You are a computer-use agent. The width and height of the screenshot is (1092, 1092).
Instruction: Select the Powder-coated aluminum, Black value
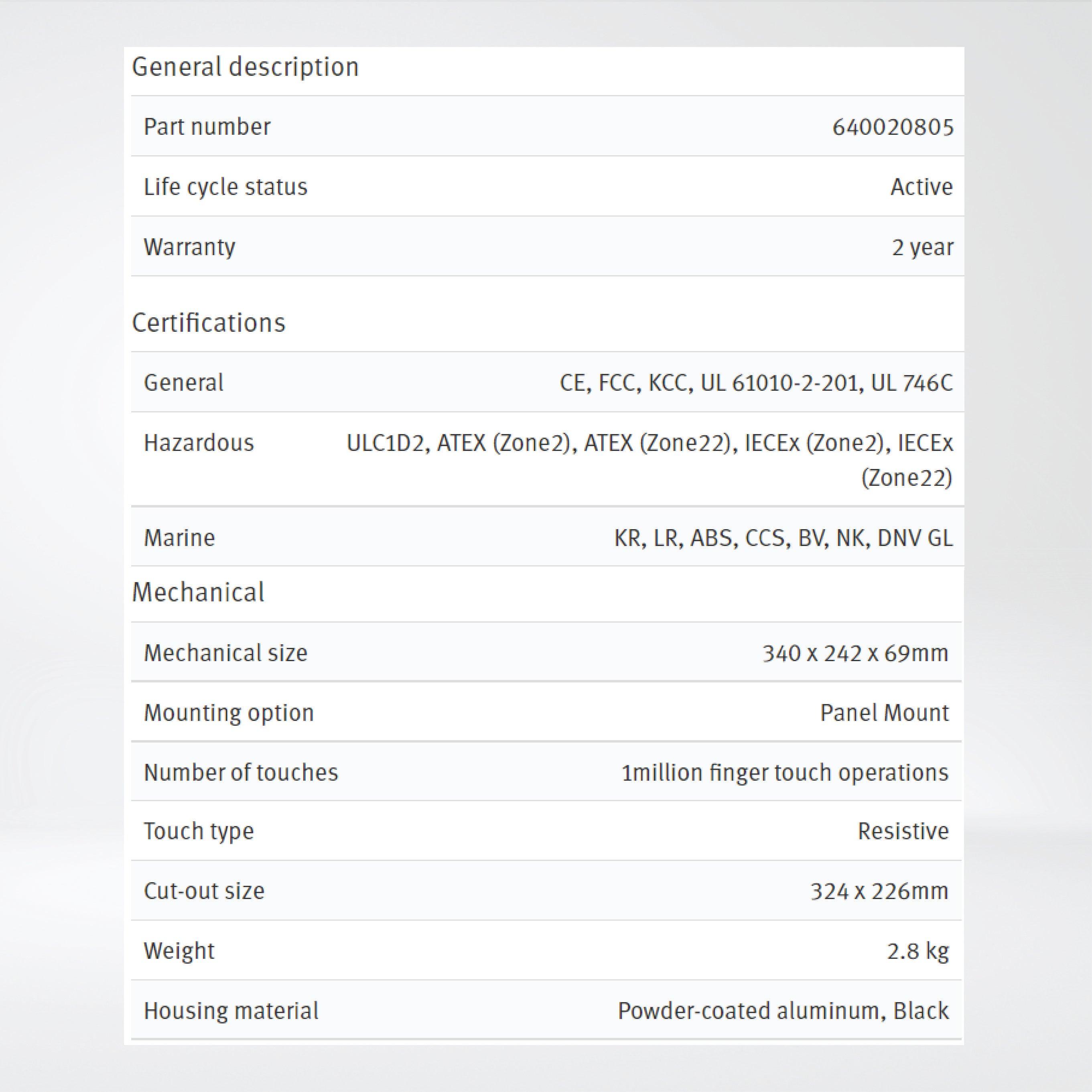[783, 1011]
